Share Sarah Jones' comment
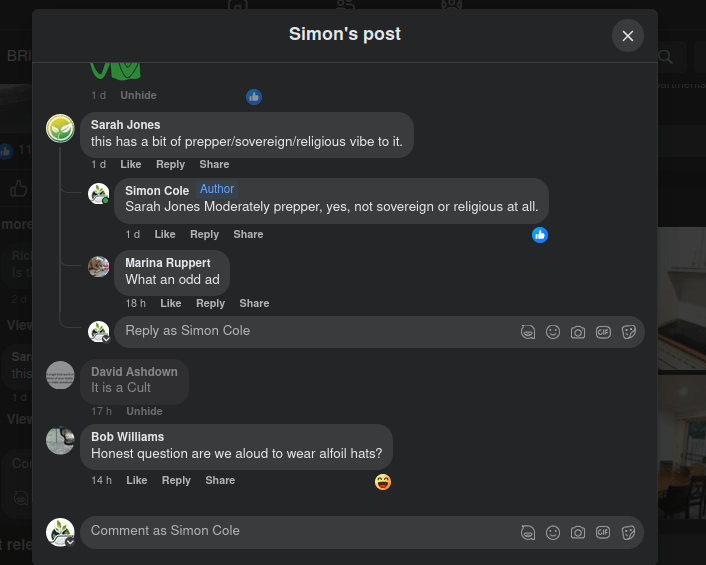Screen dimensions: 706x565 (214, 164)
